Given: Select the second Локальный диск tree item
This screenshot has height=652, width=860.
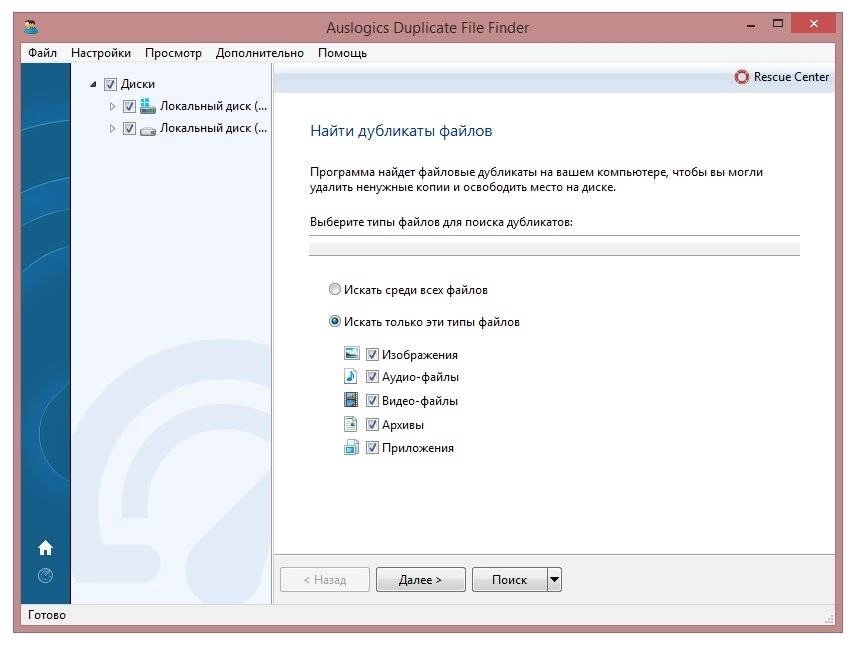Looking at the screenshot, I should click(213, 128).
